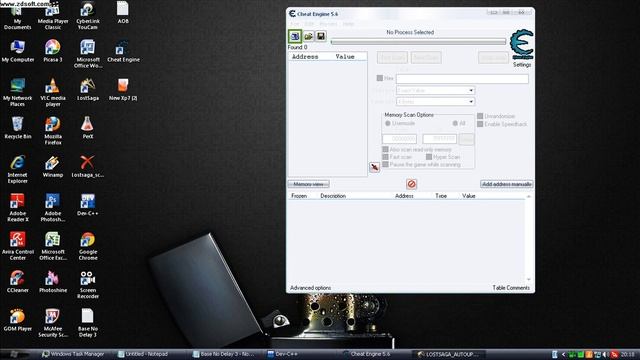Open GOM Player desktop icon

coord(18,320)
